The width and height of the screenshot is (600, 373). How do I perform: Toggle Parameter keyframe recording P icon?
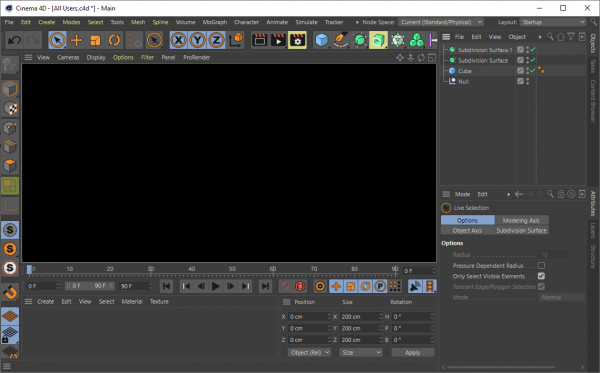pos(380,286)
